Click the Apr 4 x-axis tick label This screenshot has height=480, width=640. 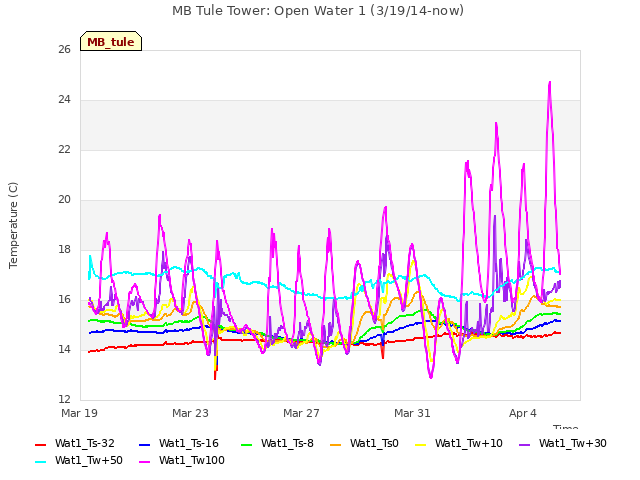(522, 413)
